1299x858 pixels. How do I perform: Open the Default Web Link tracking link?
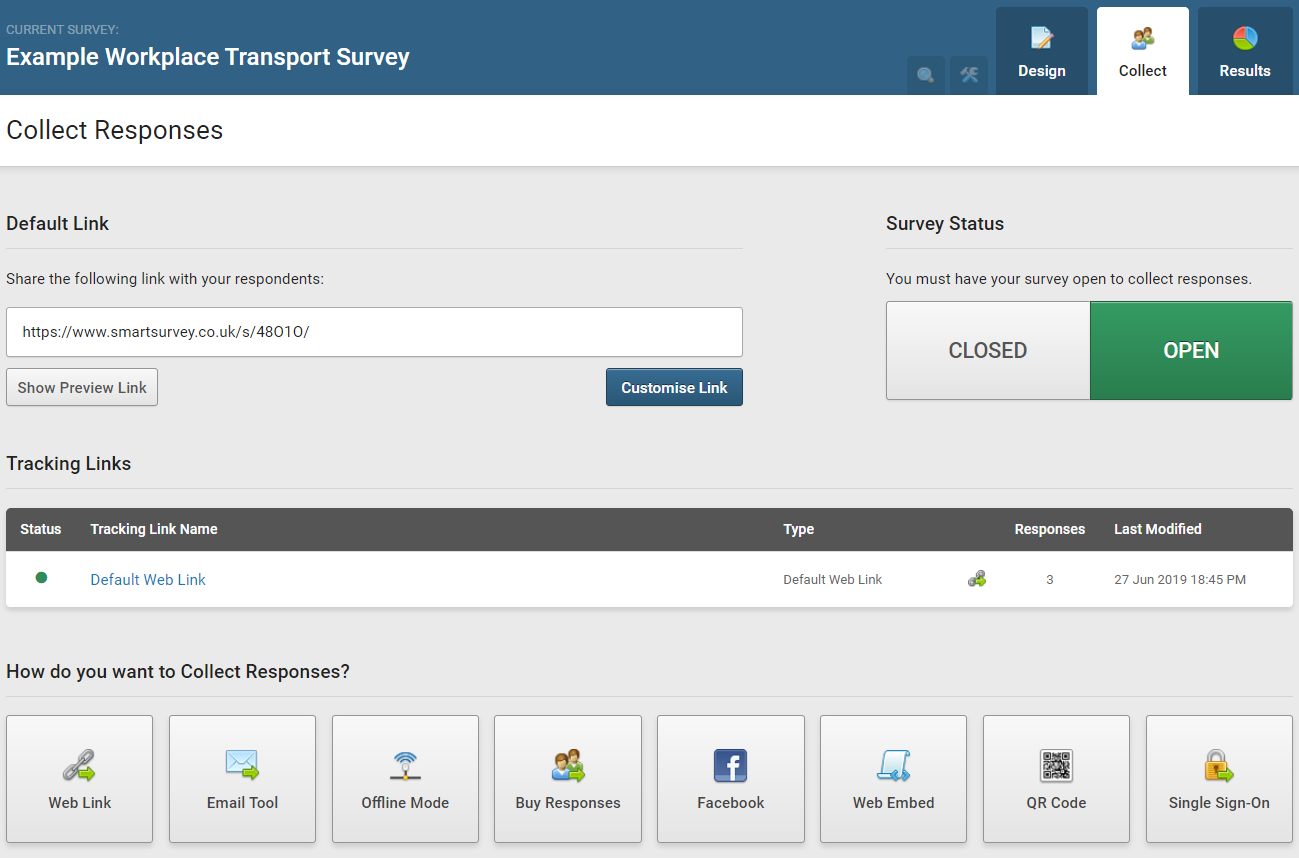coord(147,579)
